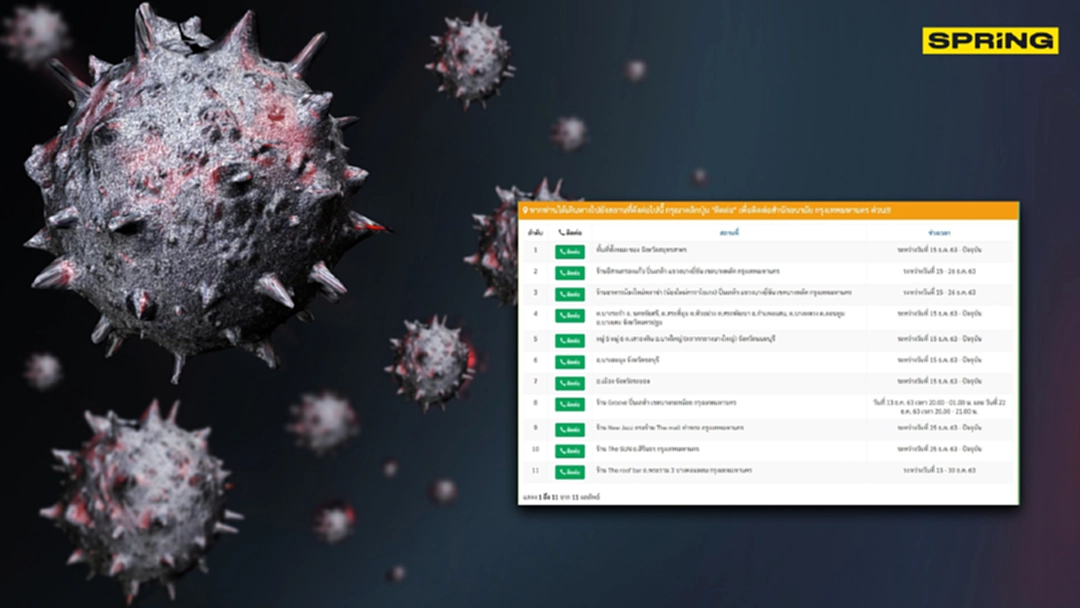Click the green contact button in row 1
The width and height of the screenshot is (1080, 608).
tap(570, 252)
